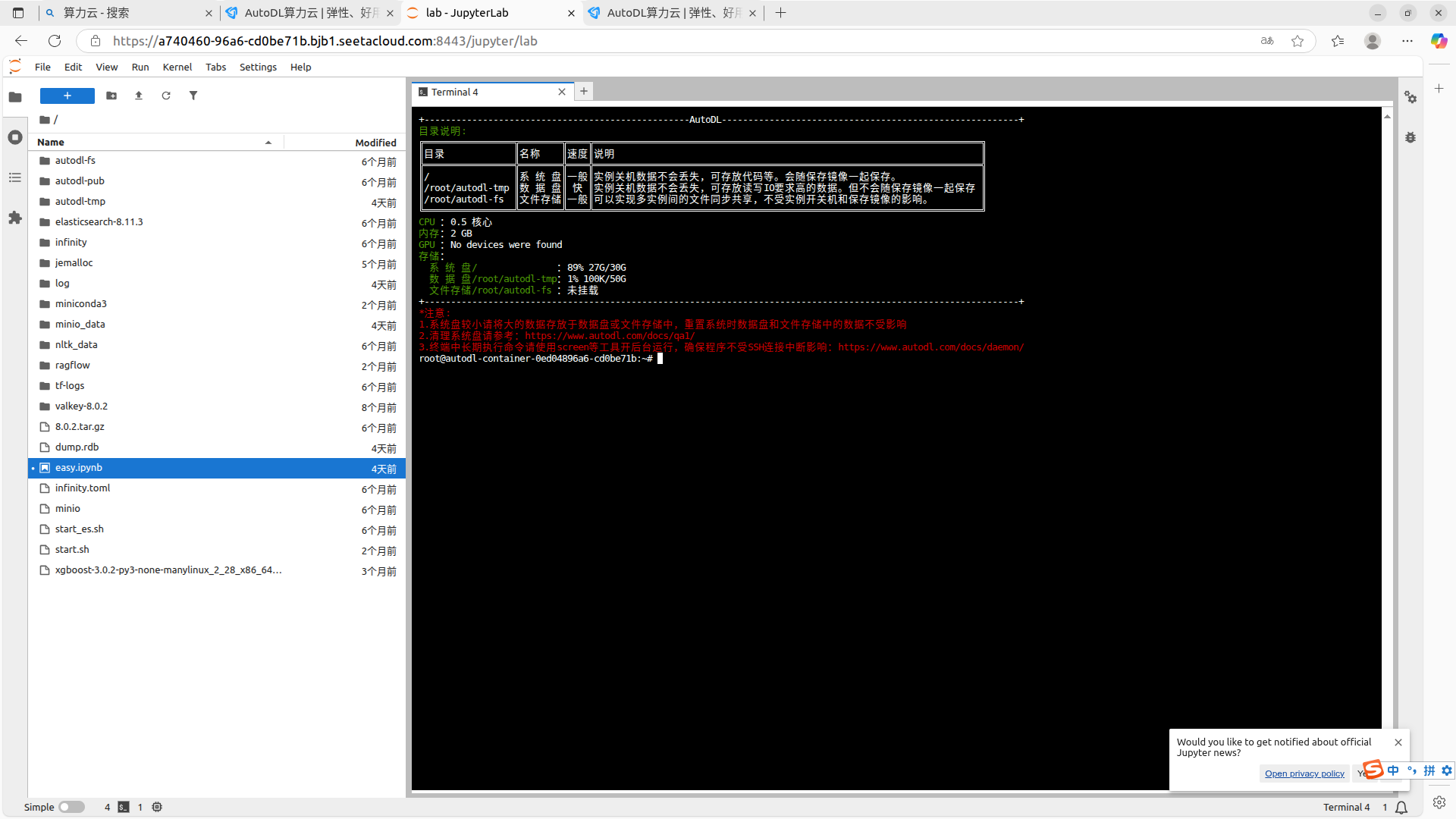Open the Settings menu
Viewport: 1456px width, 819px height.
point(258,67)
